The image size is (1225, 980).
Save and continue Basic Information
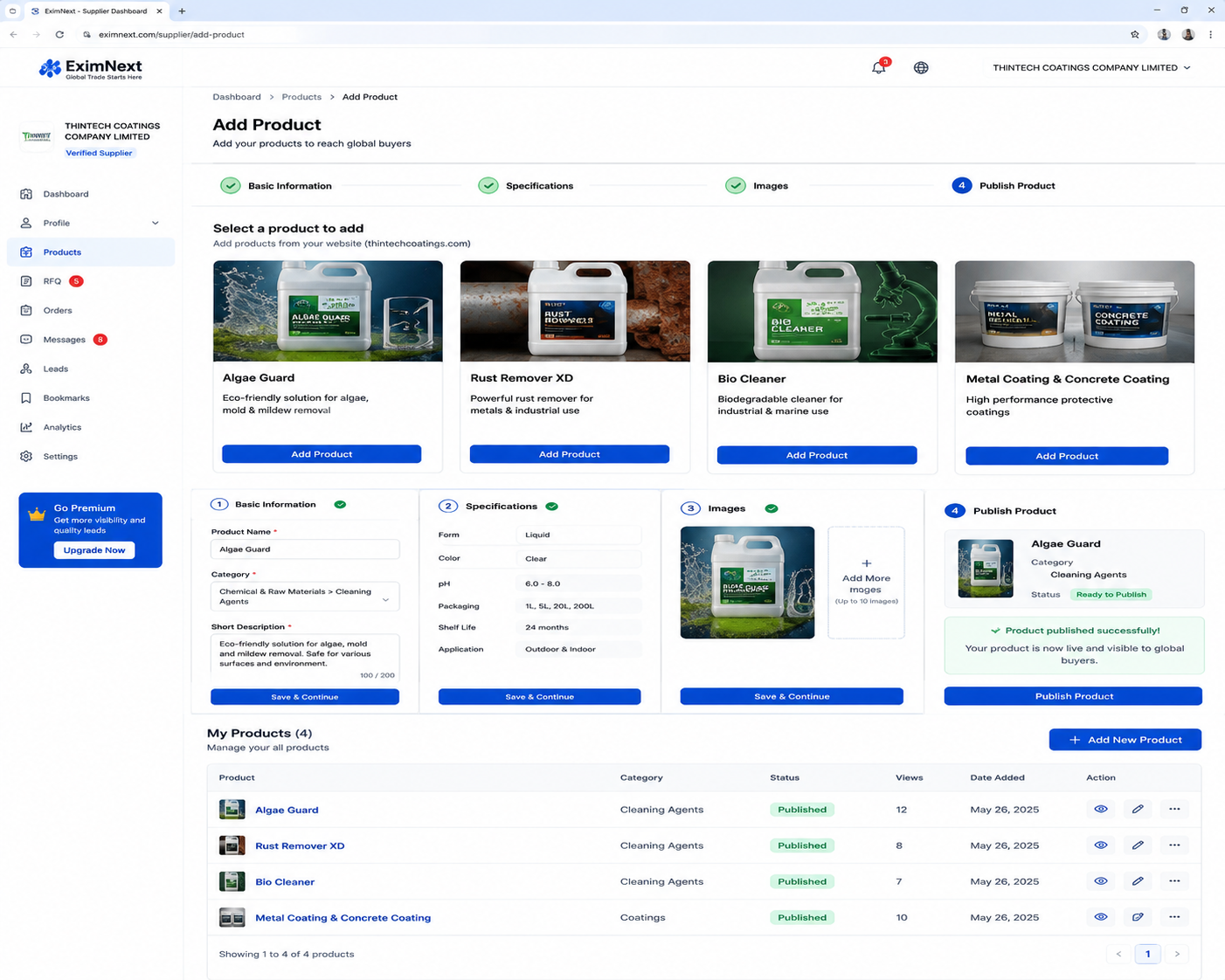(305, 697)
